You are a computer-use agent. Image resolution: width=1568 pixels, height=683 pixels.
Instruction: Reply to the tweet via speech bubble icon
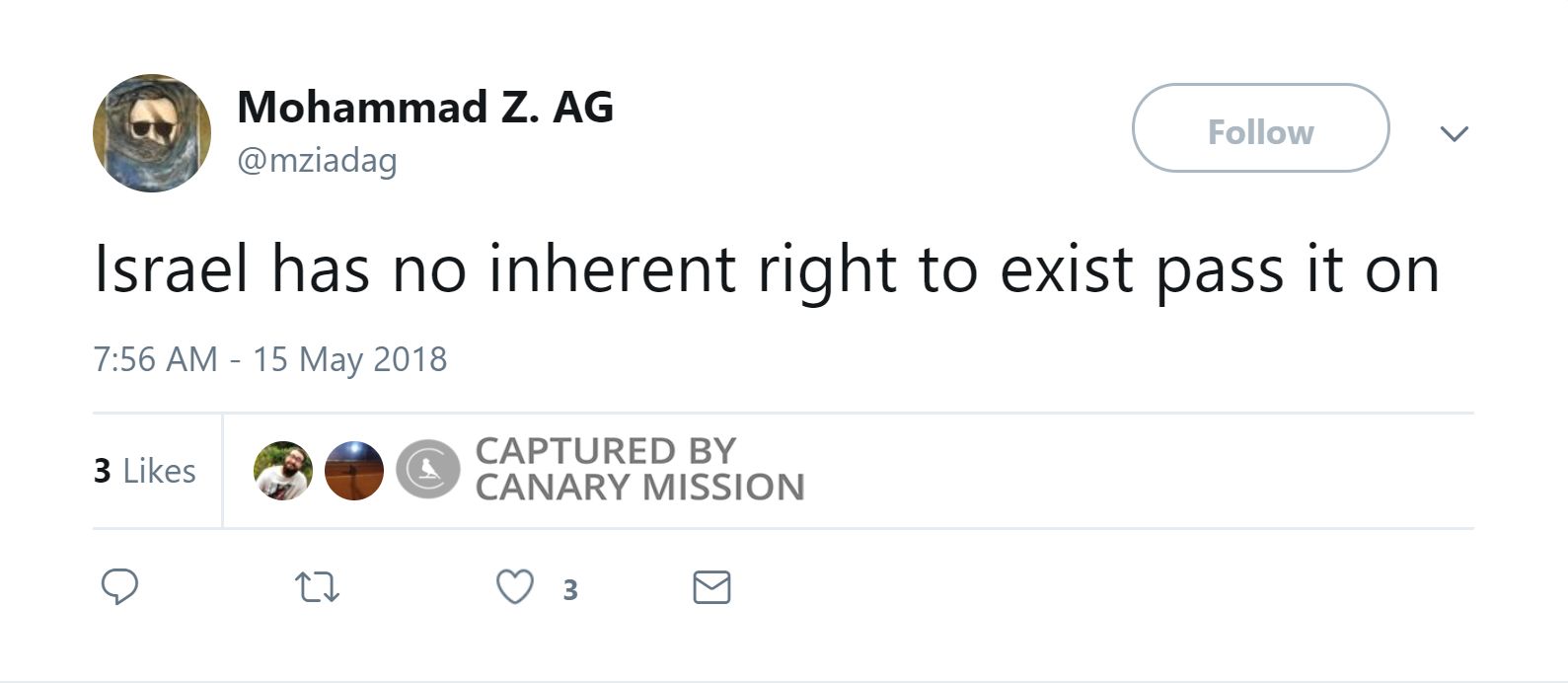(x=119, y=587)
